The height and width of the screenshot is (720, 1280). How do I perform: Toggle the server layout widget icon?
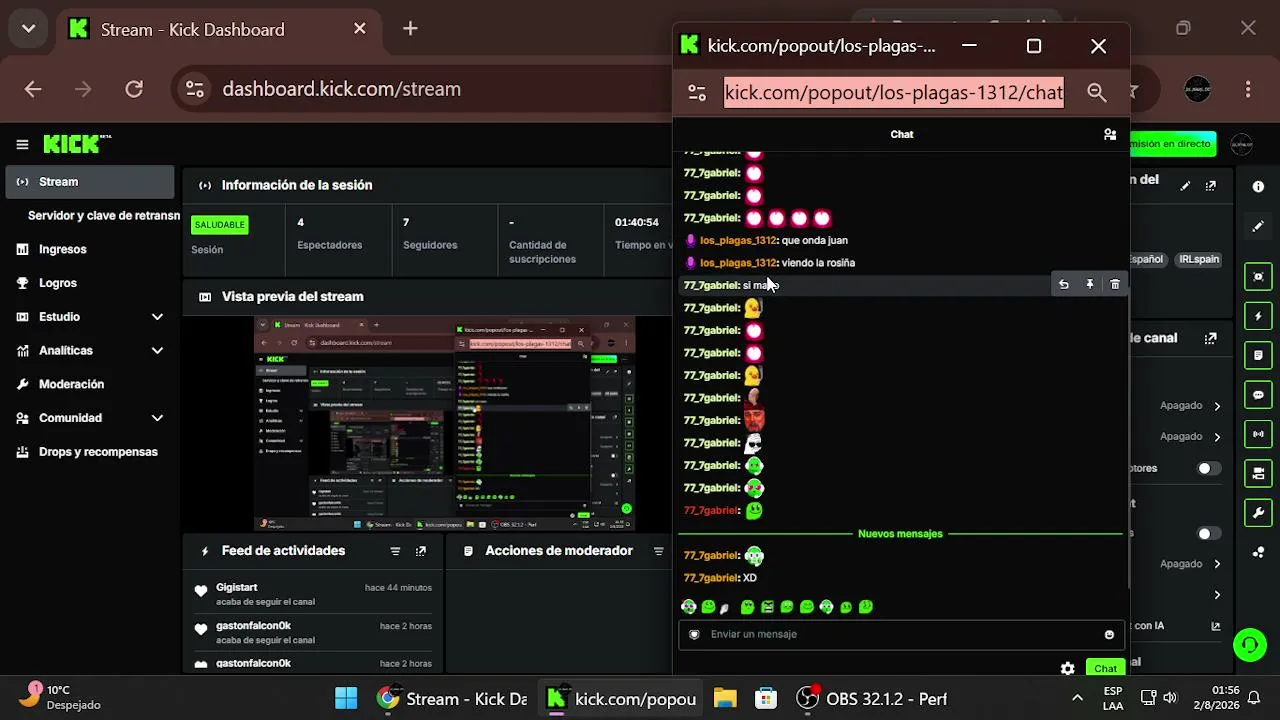pyautogui.click(x=1258, y=473)
